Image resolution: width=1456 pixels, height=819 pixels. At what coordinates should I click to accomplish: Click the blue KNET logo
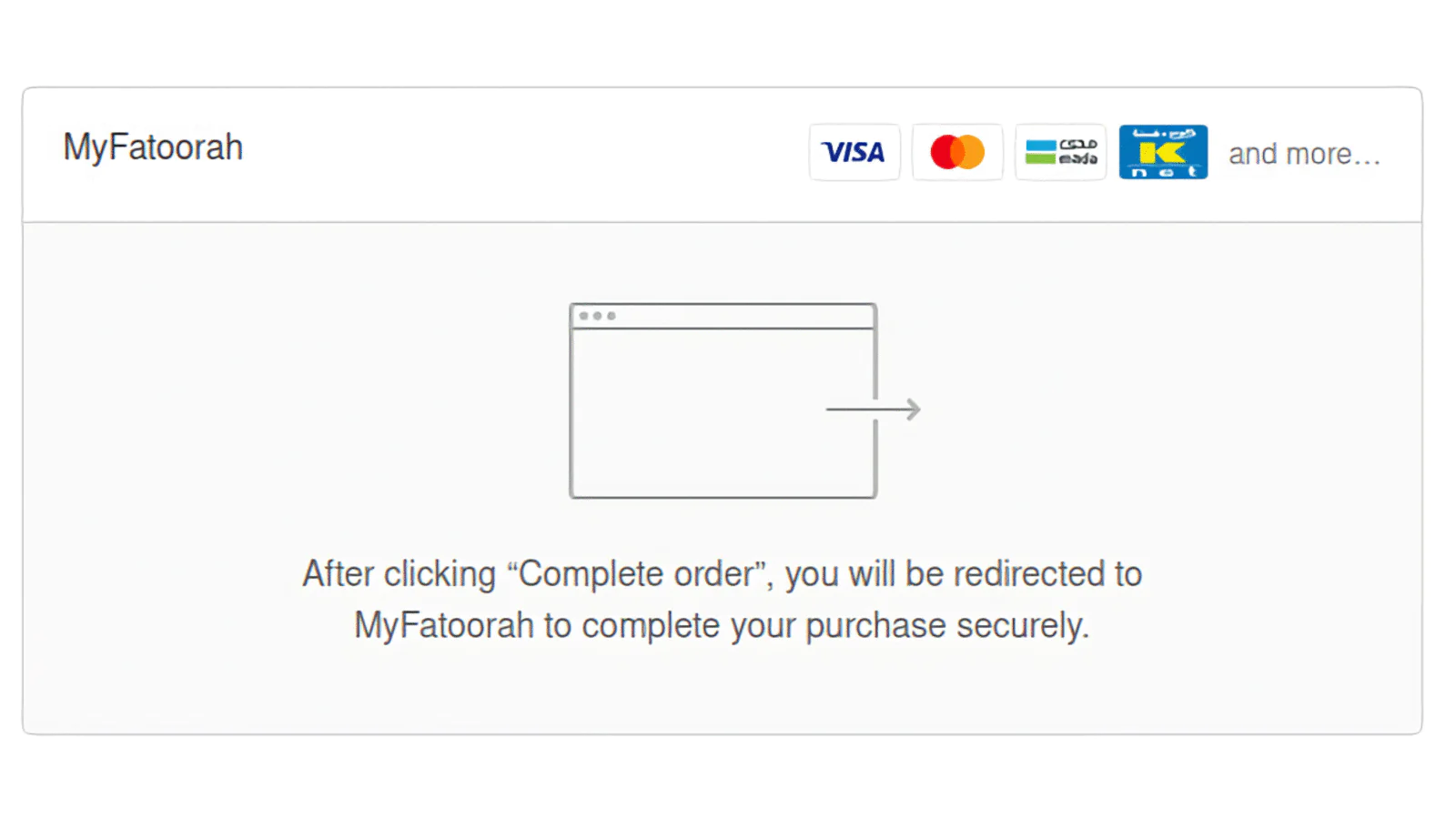1163,152
